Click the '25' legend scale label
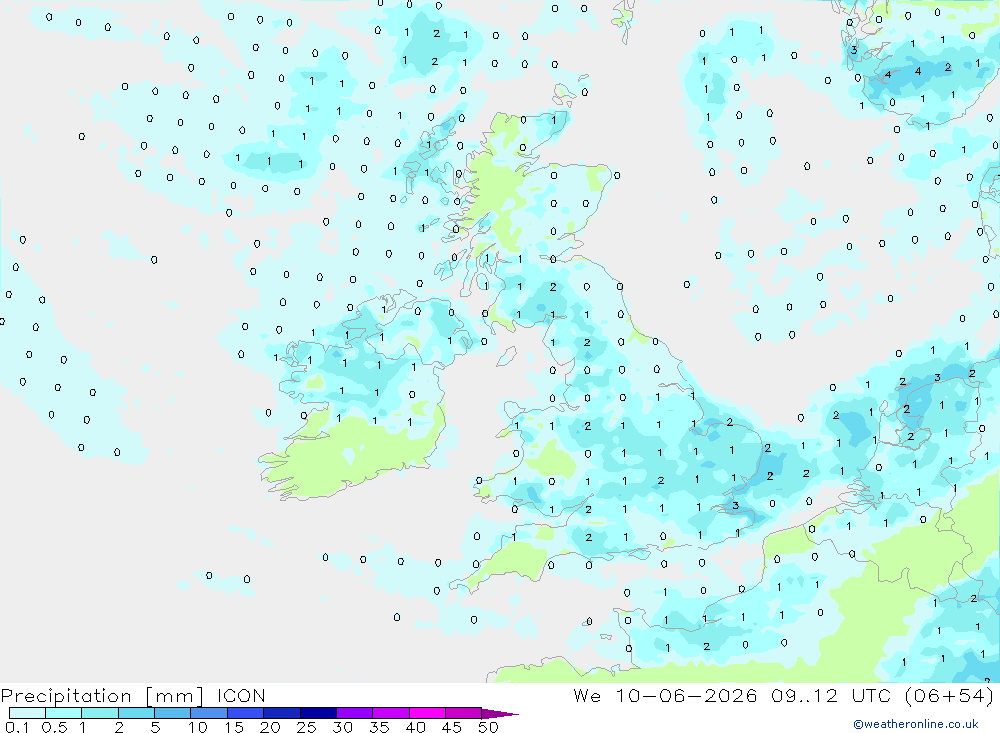The height and width of the screenshot is (733, 1000). (307, 727)
